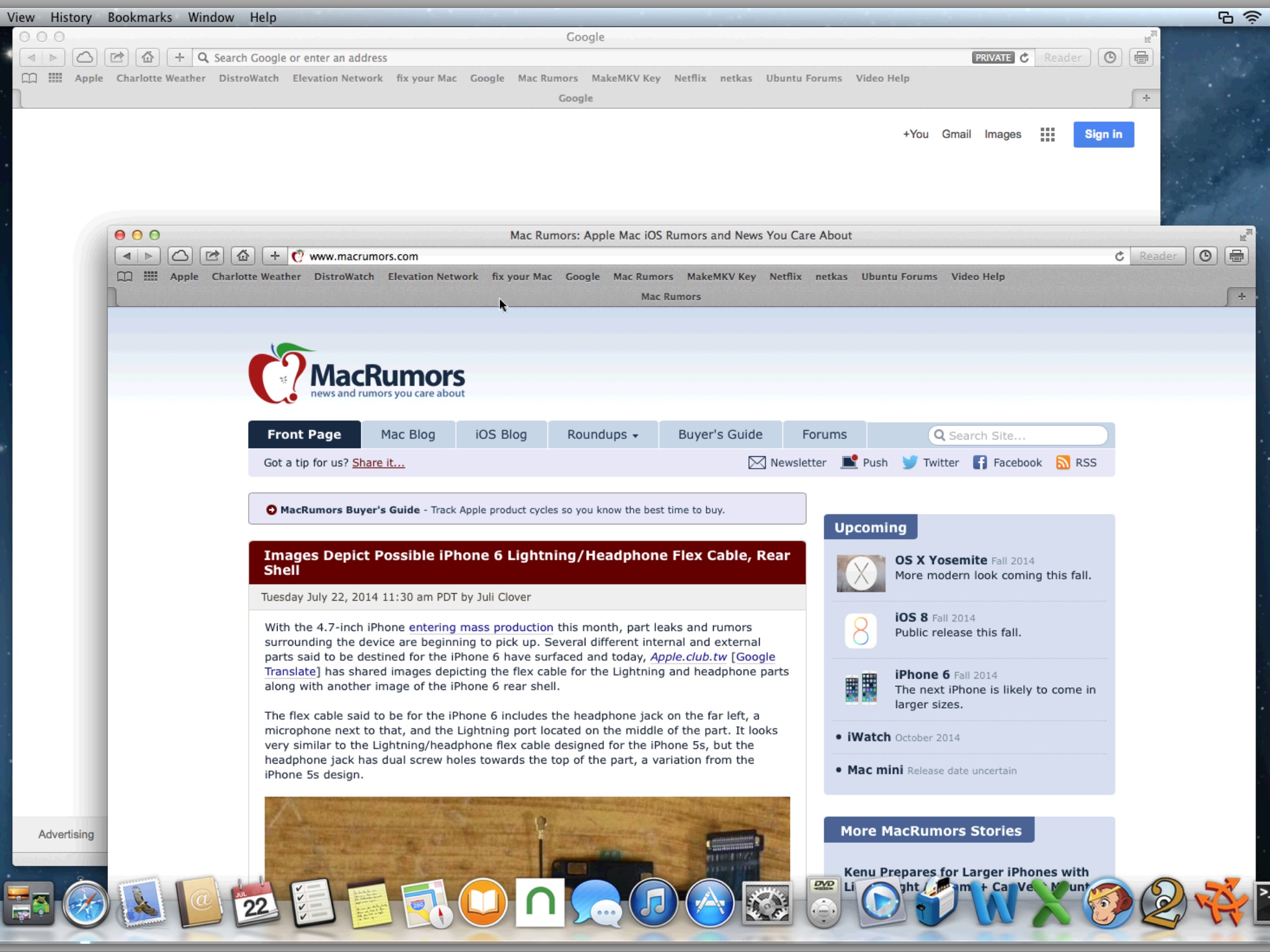The height and width of the screenshot is (952, 1270).
Task: Open iCloud Tabs in Google window
Action: [x=85, y=58]
